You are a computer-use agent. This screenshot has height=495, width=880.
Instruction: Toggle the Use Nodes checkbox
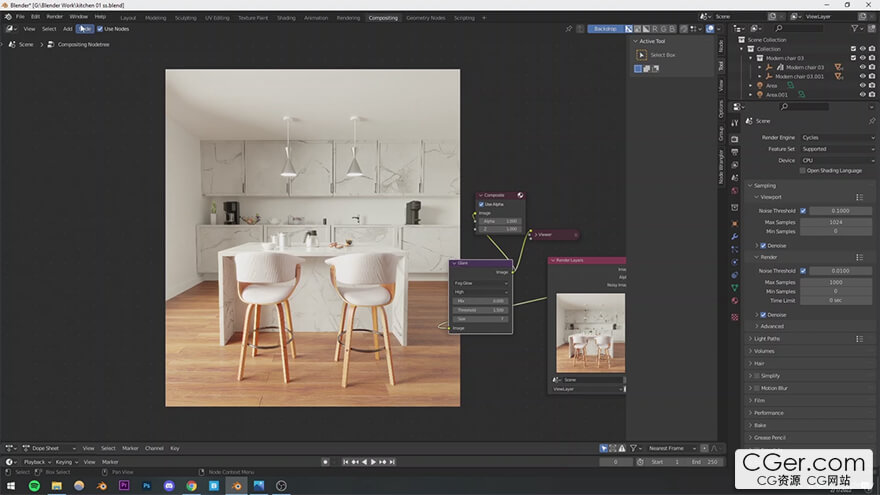(100, 29)
